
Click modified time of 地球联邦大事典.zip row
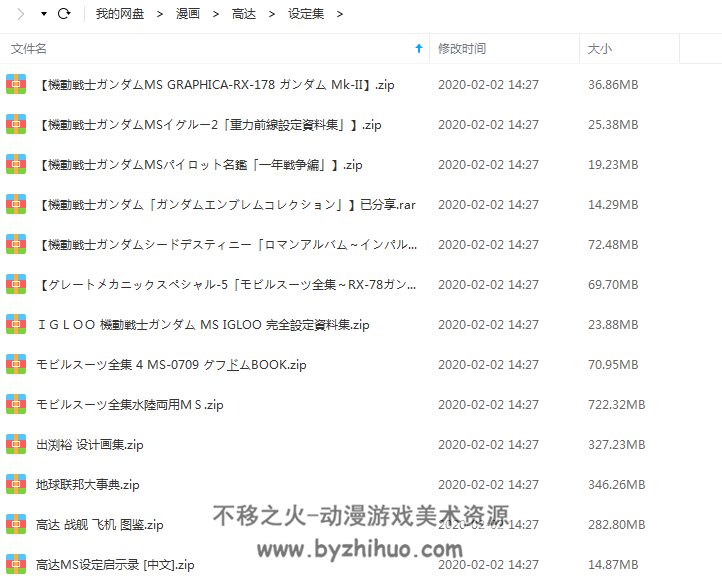coord(488,485)
